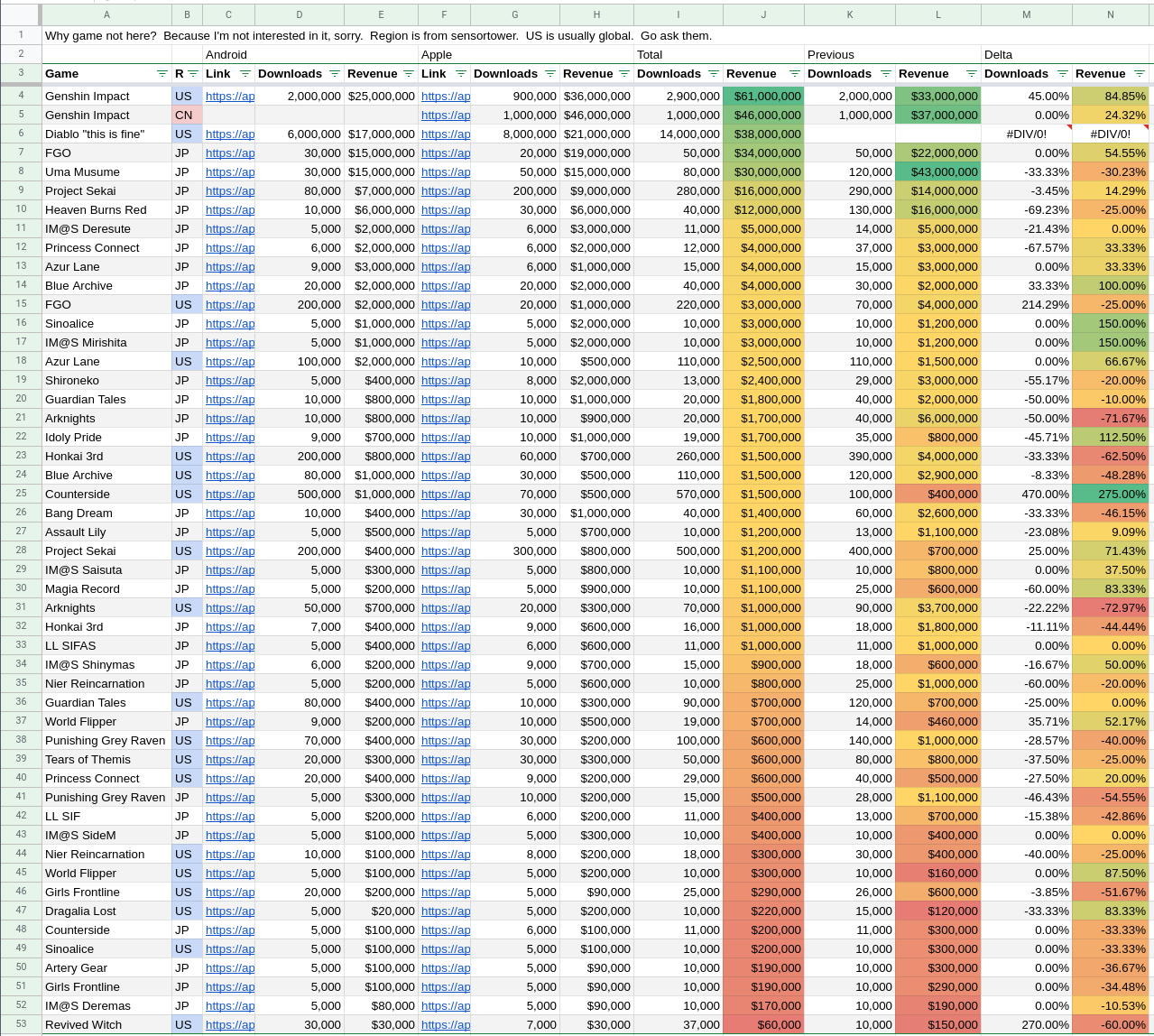The image size is (1154, 1036).
Task: Select the 'Magia Record' game cell
Action: pyautogui.click(x=106, y=589)
